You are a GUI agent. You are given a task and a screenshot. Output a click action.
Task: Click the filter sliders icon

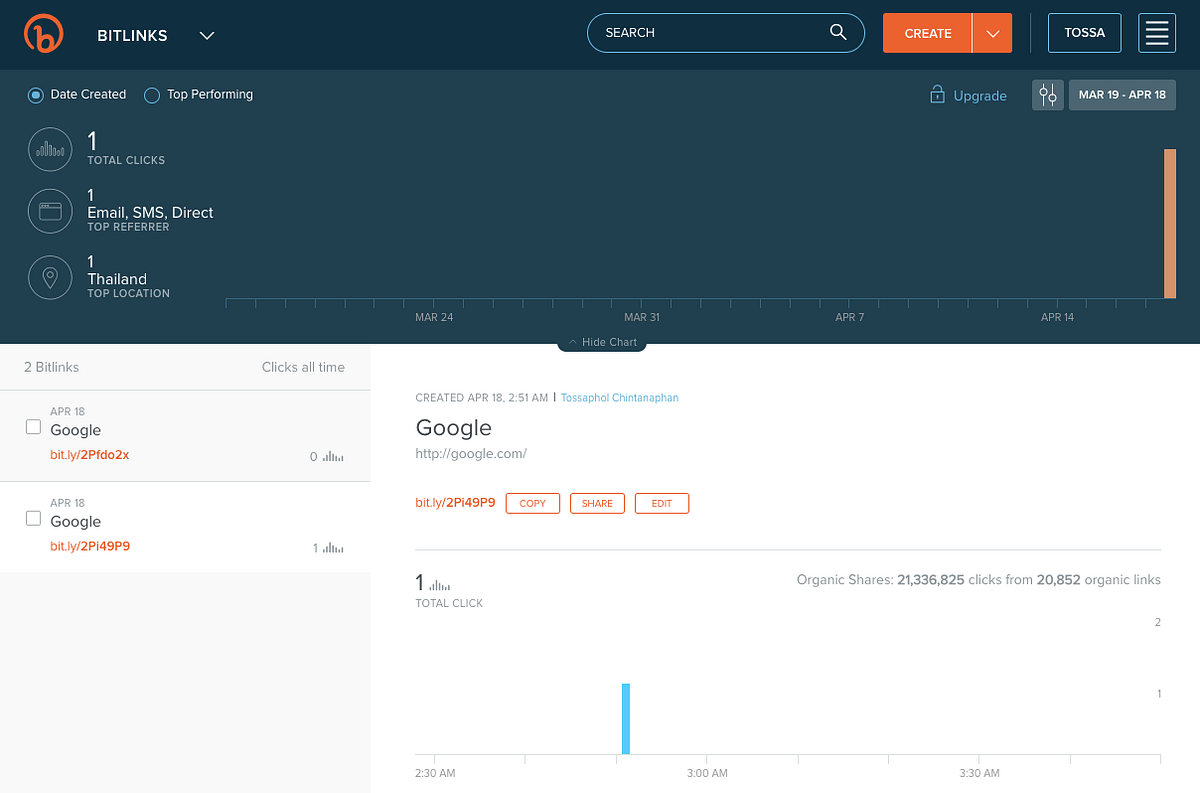(1048, 95)
